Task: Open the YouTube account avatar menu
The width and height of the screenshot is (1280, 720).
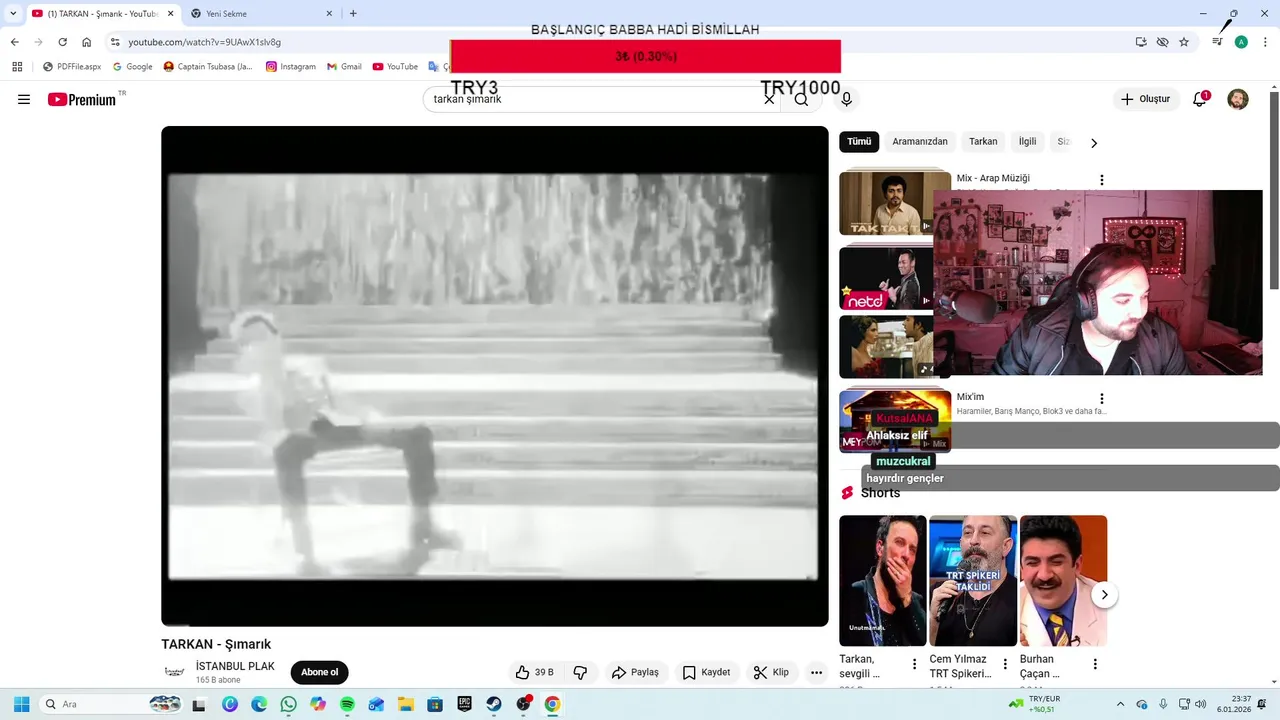Action: (x=1238, y=99)
